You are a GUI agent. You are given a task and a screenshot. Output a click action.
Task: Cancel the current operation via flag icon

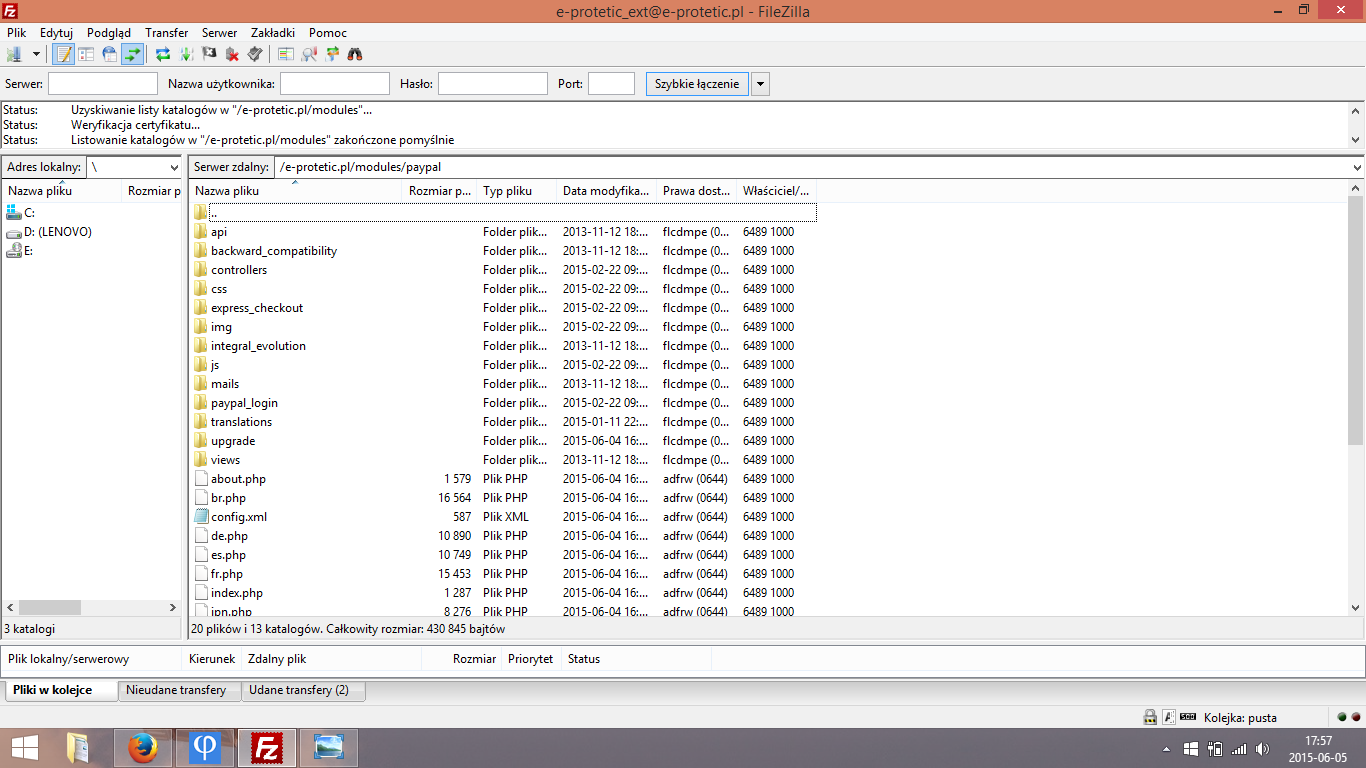click(x=209, y=54)
